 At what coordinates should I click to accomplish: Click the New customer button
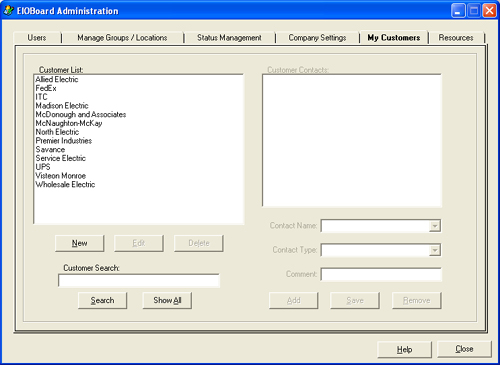point(80,243)
